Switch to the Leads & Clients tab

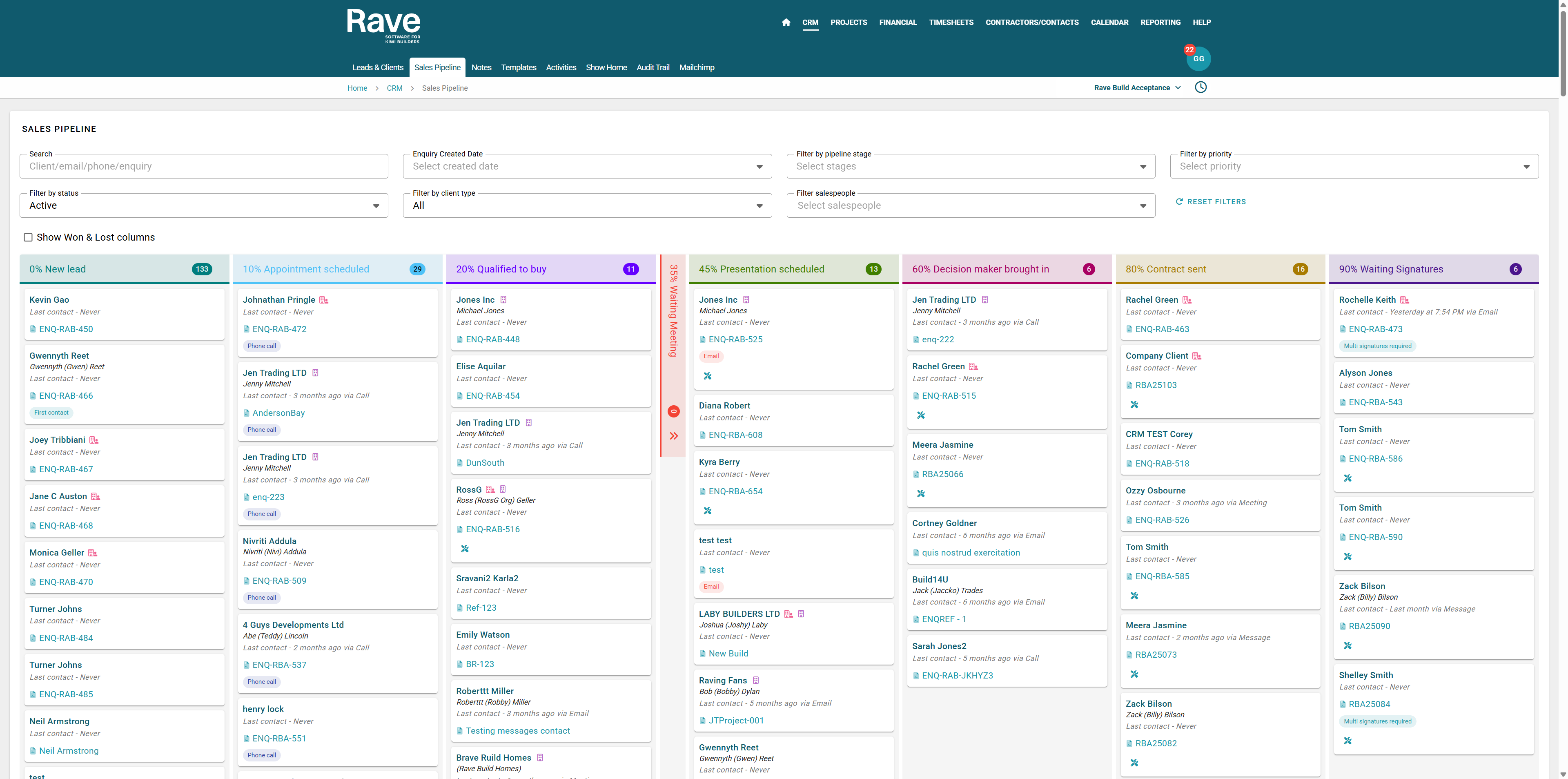[x=377, y=68]
